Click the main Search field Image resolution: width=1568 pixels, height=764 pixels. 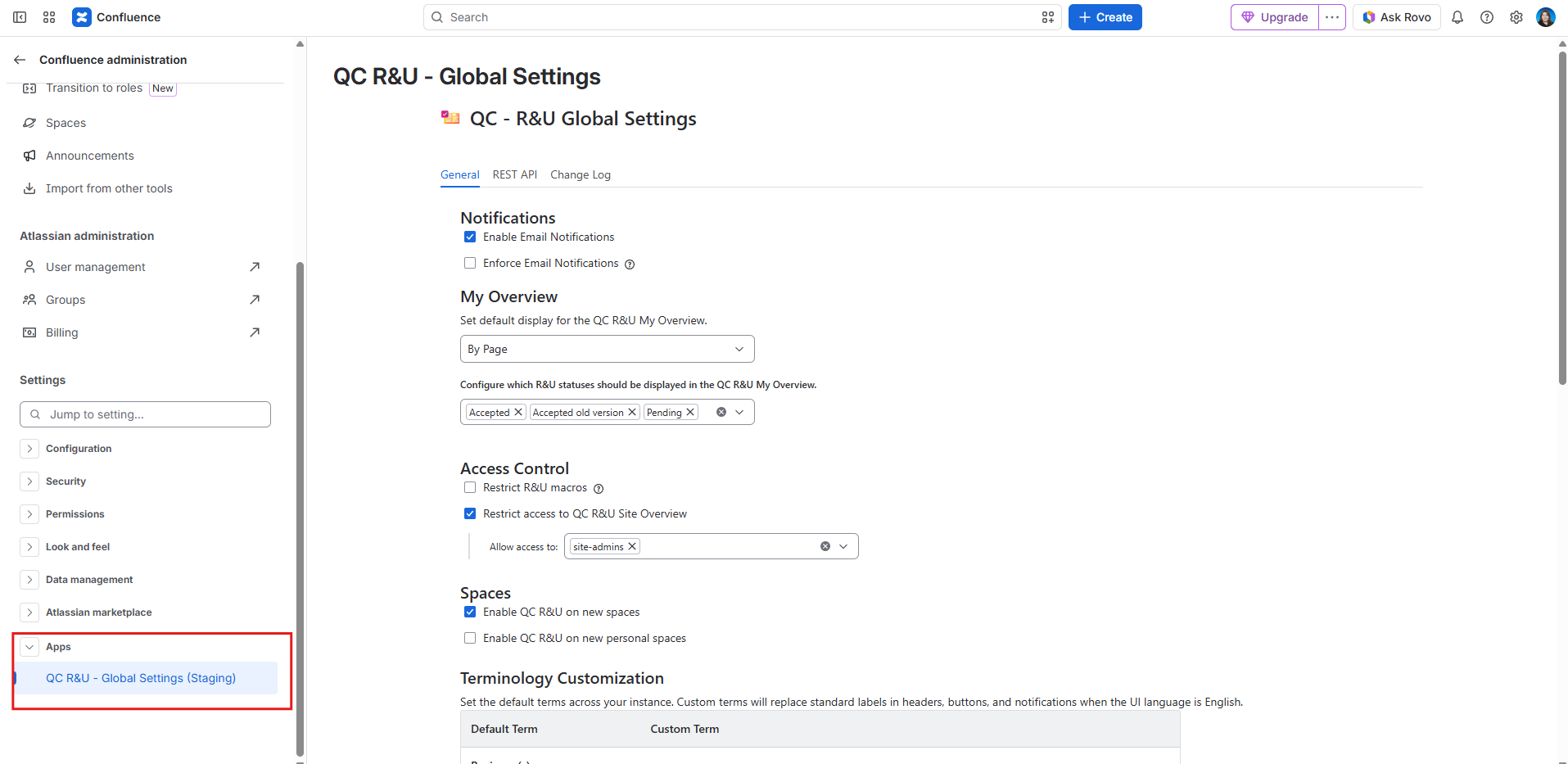[743, 17]
